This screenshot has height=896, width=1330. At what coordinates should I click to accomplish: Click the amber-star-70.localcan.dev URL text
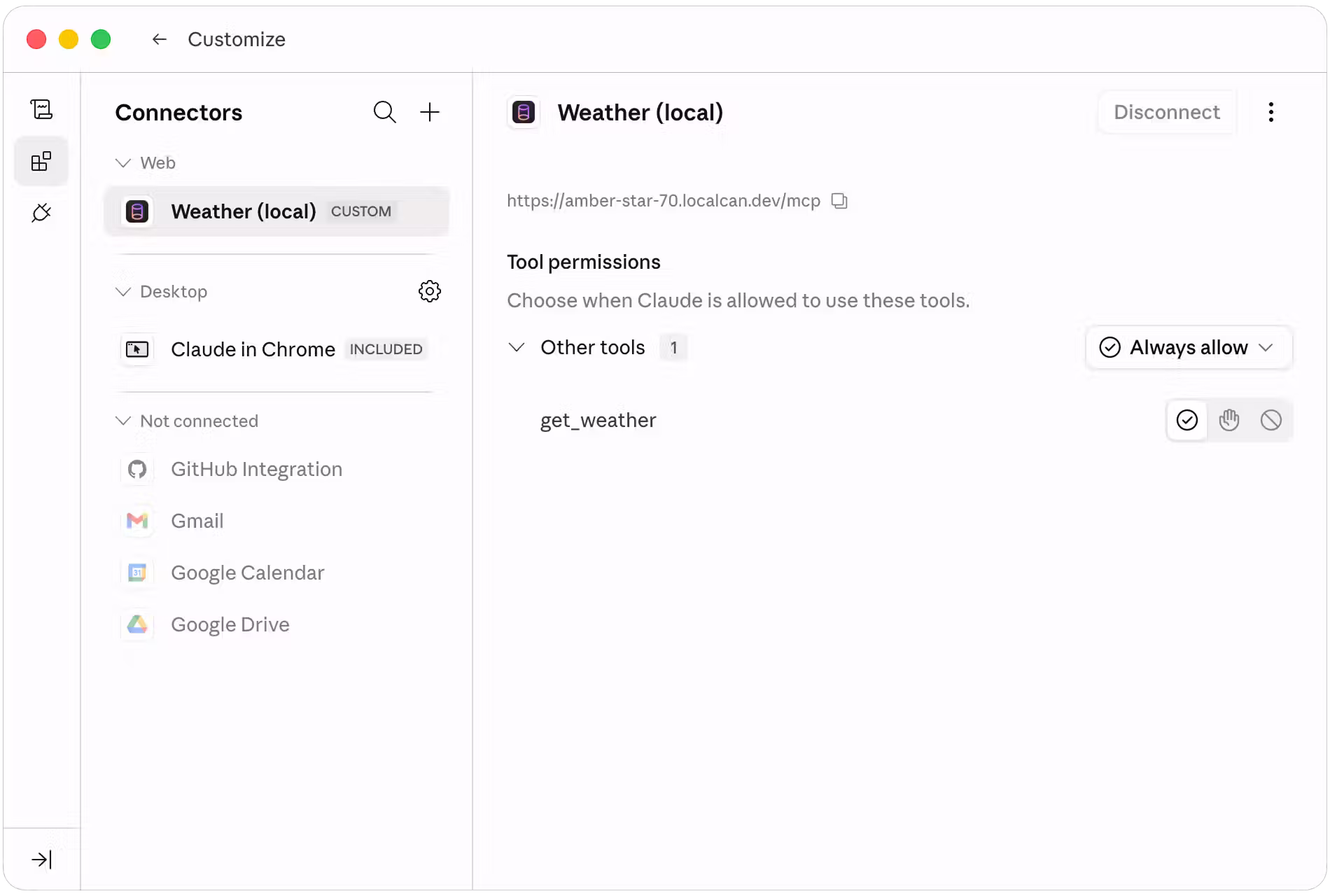pyautogui.click(x=664, y=201)
